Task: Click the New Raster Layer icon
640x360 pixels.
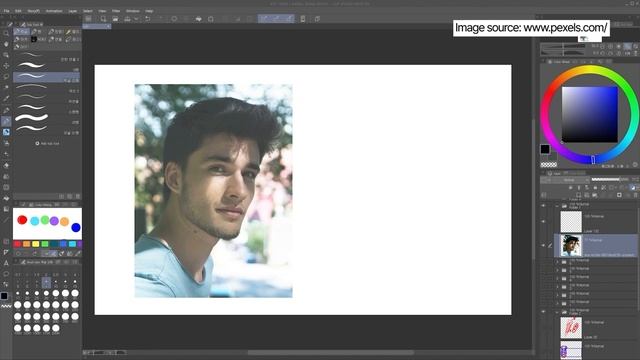Action: pos(578,195)
